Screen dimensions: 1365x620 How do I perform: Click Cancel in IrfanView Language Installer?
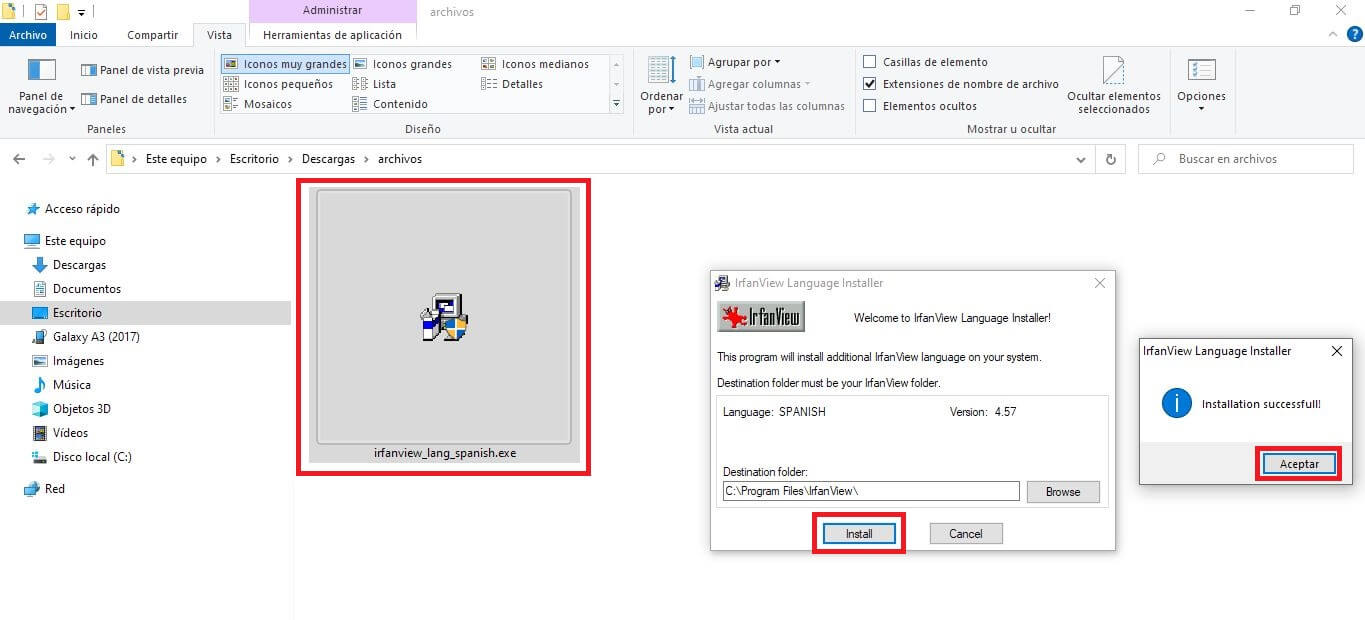pos(966,534)
